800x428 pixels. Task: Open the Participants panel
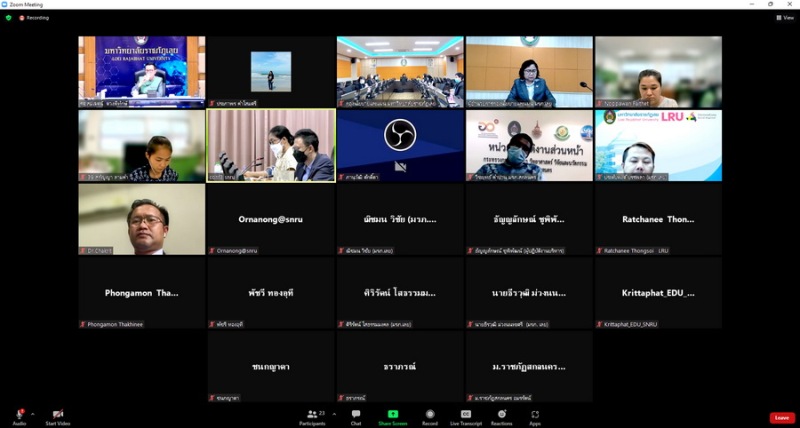312,415
